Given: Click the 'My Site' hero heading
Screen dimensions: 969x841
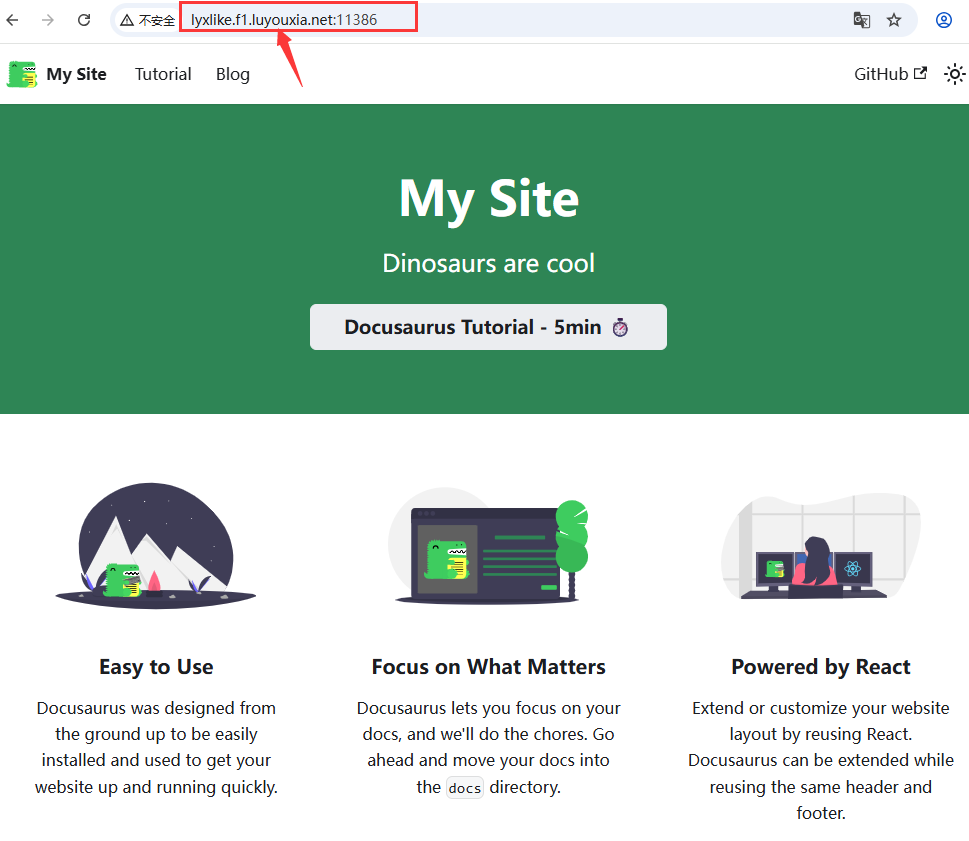Looking at the screenshot, I should (x=489, y=199).
